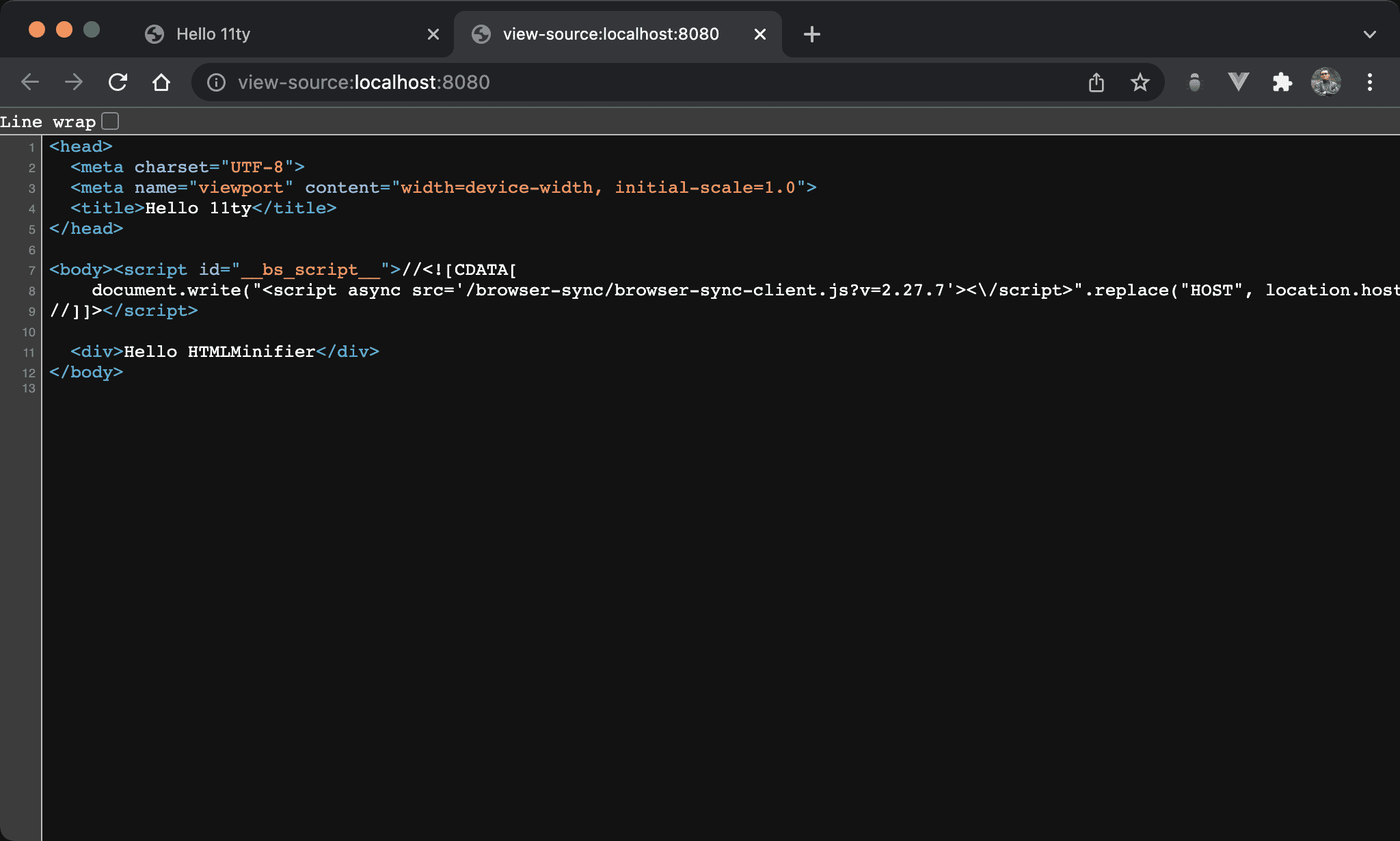
Task: Open the Vue devtools extension icon
Action: 1238,82
